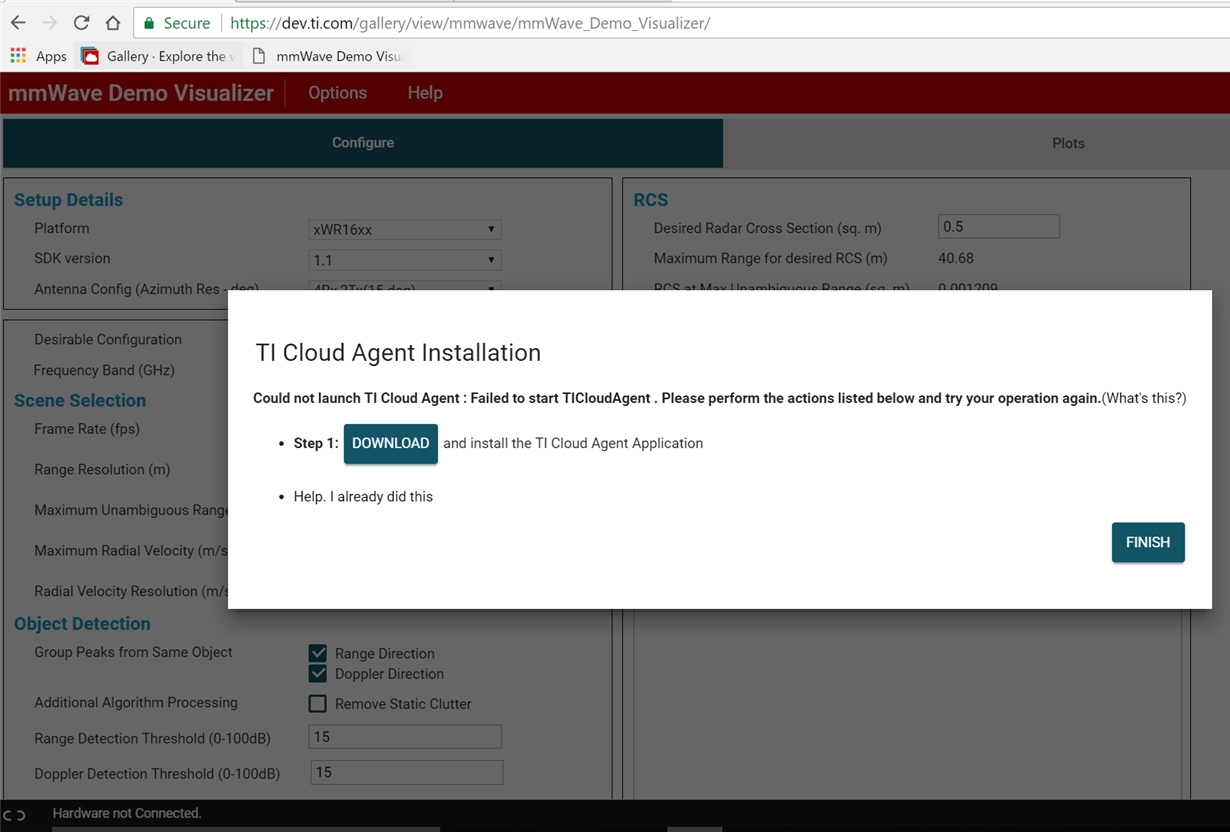
Task: Switch to the Configure tab
Action: [363, 143]
